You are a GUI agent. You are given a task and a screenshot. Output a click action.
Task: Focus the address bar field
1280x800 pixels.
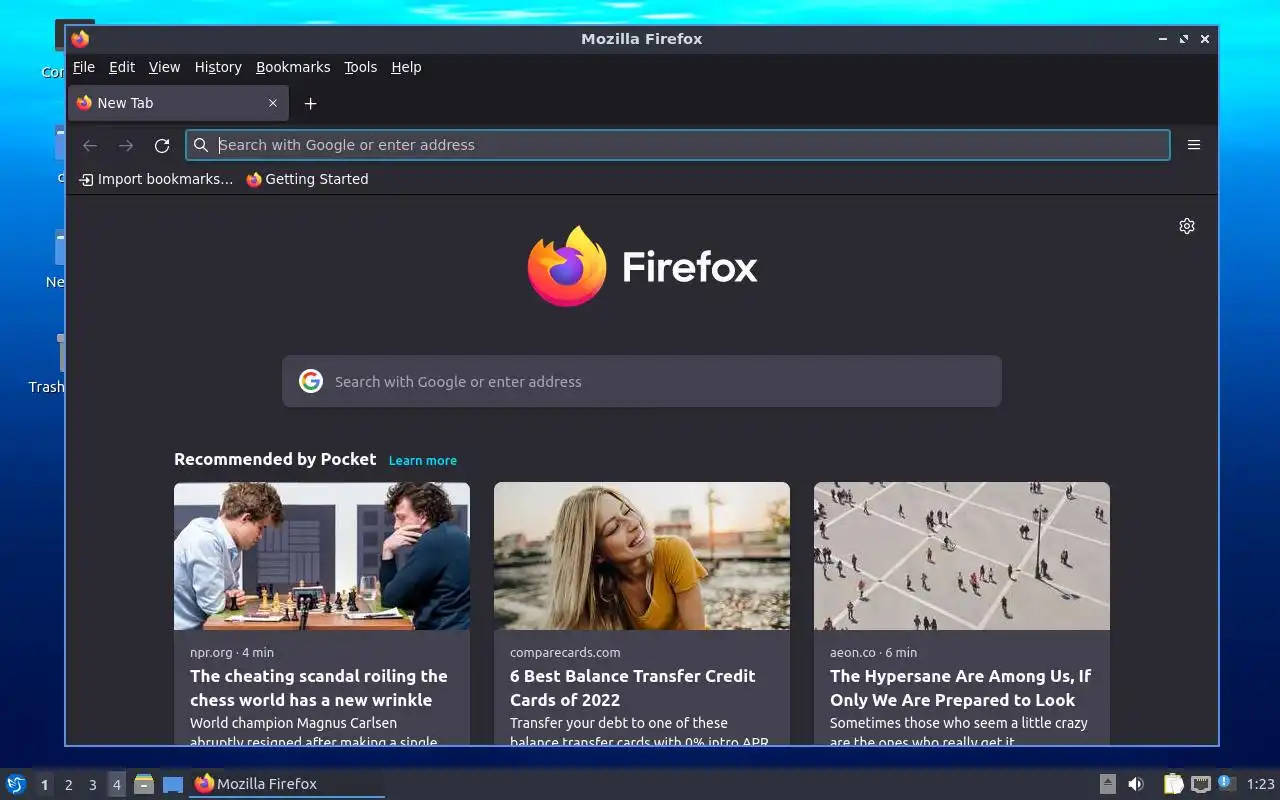[x=678, y=145]
